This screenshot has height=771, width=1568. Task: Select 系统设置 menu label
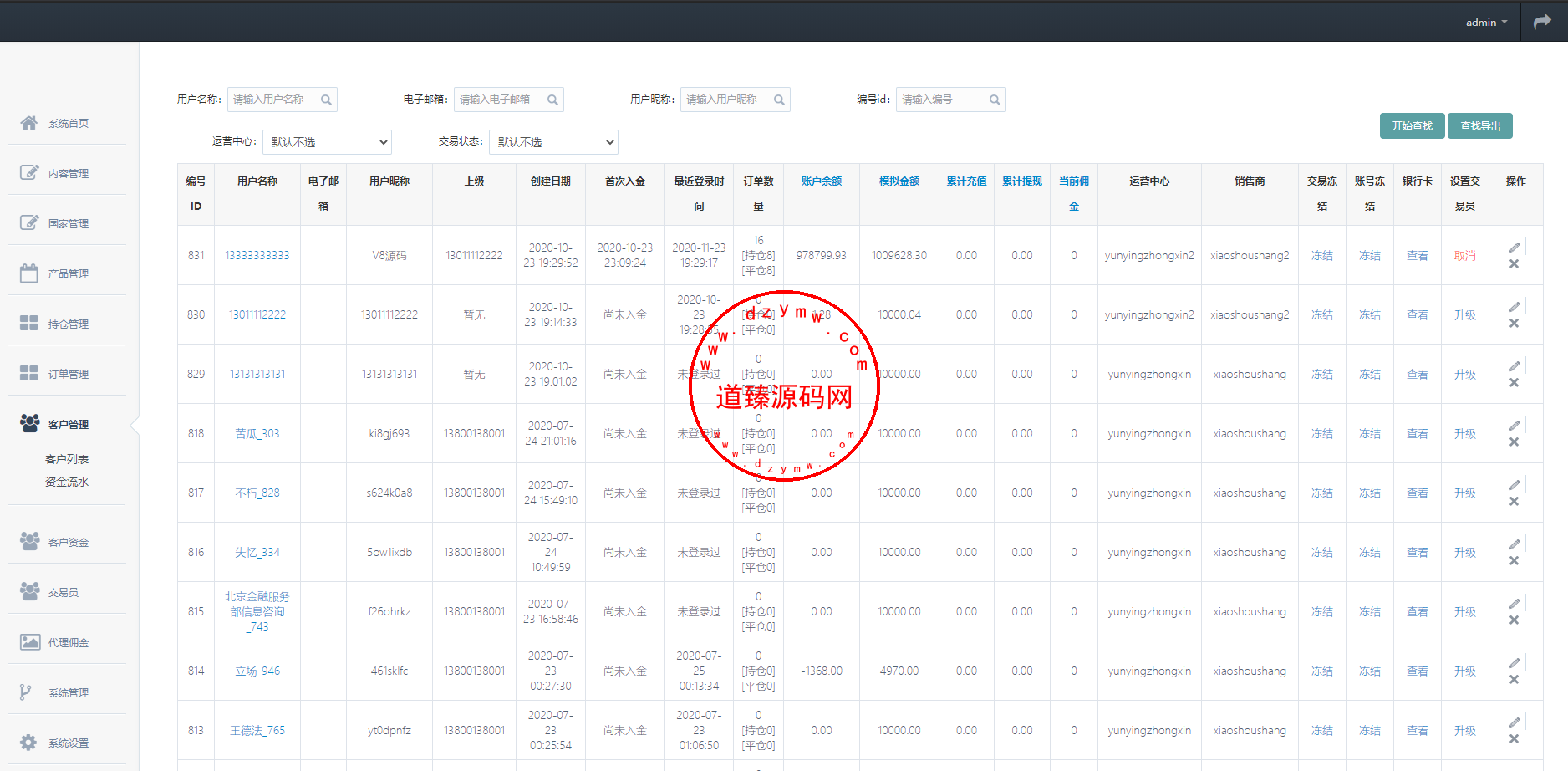(x=69, y=743)
